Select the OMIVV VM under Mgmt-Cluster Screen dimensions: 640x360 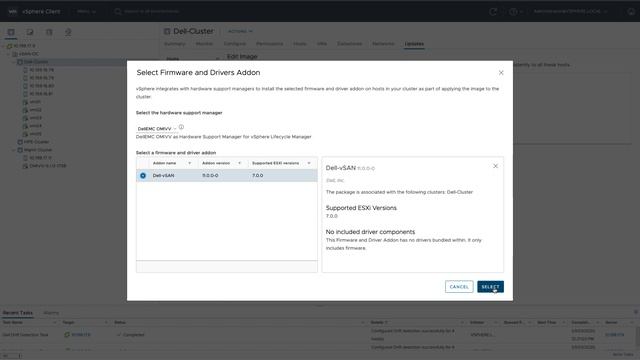47,166
